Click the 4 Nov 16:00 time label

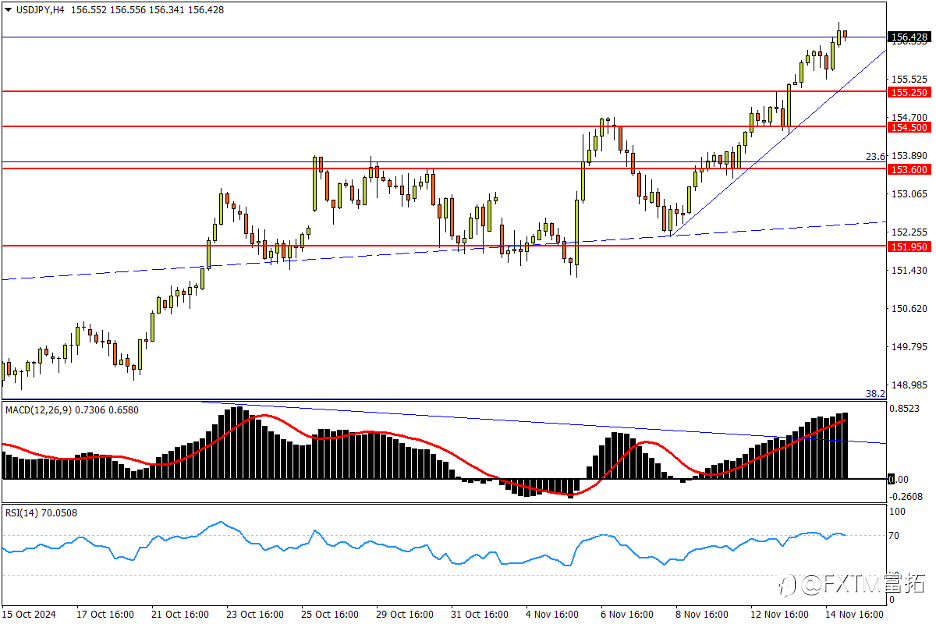552,614
